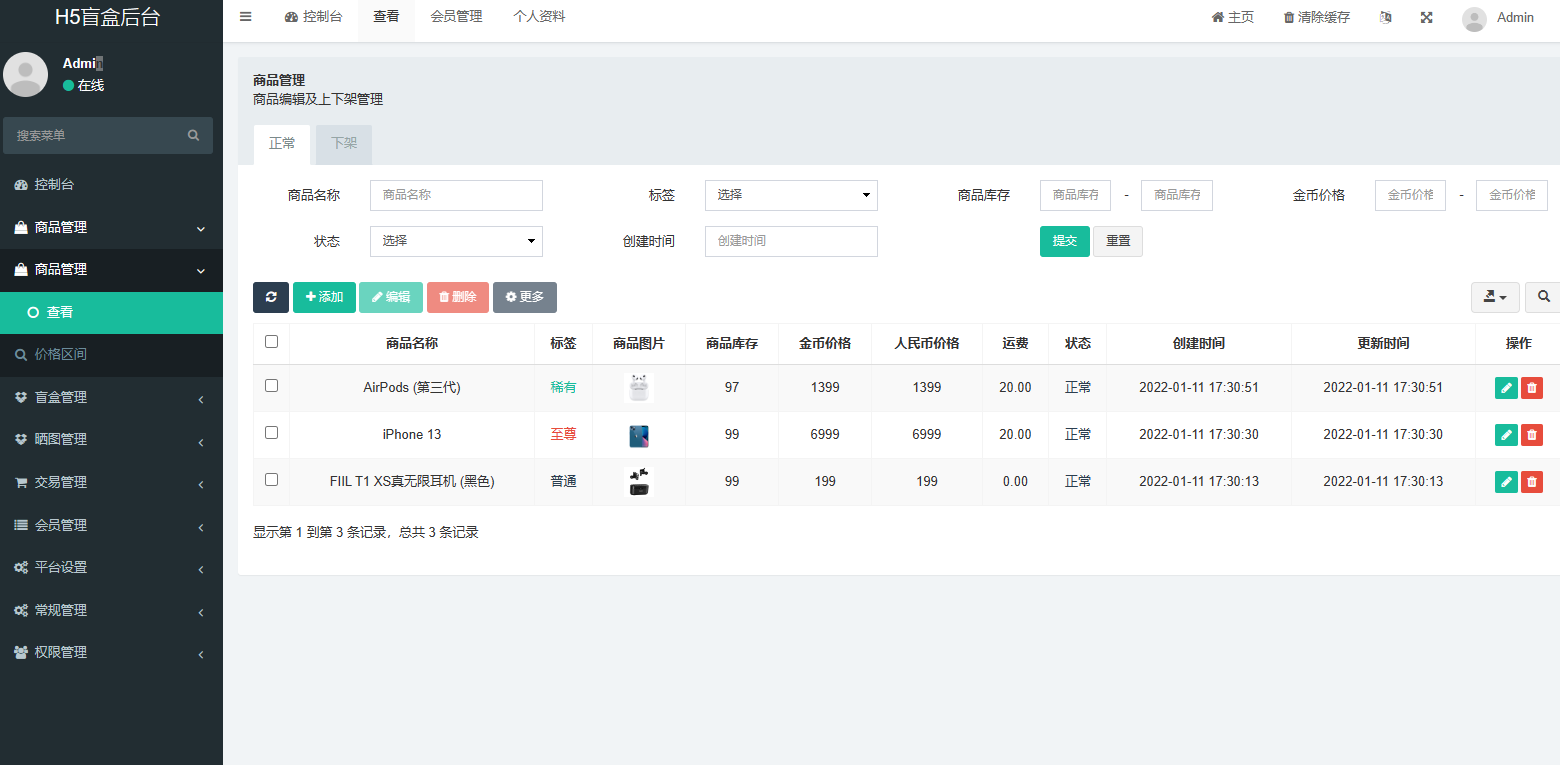Open the 状态 selection dropdown
1560x765 pixels.
tap(456, 241)
